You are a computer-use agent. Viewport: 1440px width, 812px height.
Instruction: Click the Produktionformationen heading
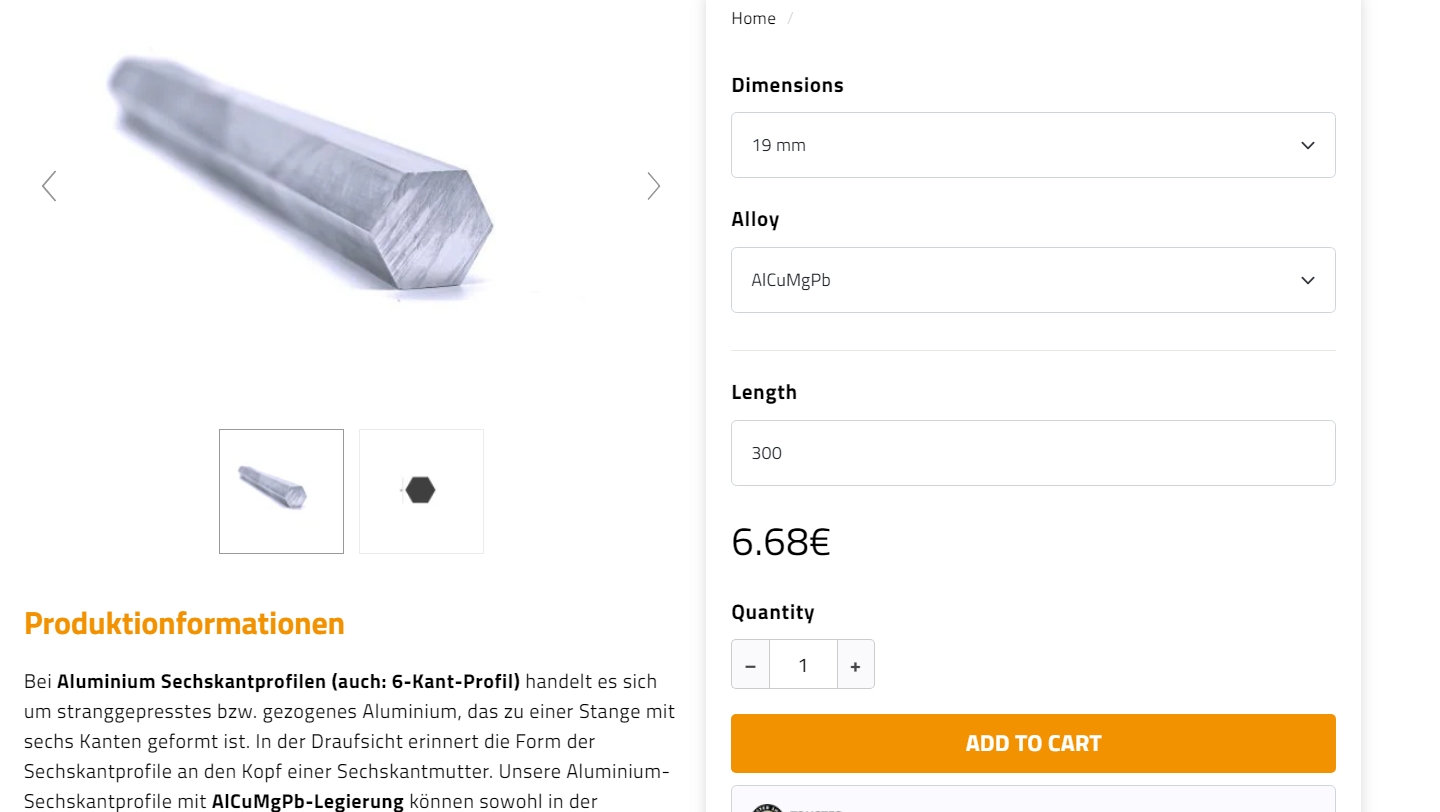(184, 624)
